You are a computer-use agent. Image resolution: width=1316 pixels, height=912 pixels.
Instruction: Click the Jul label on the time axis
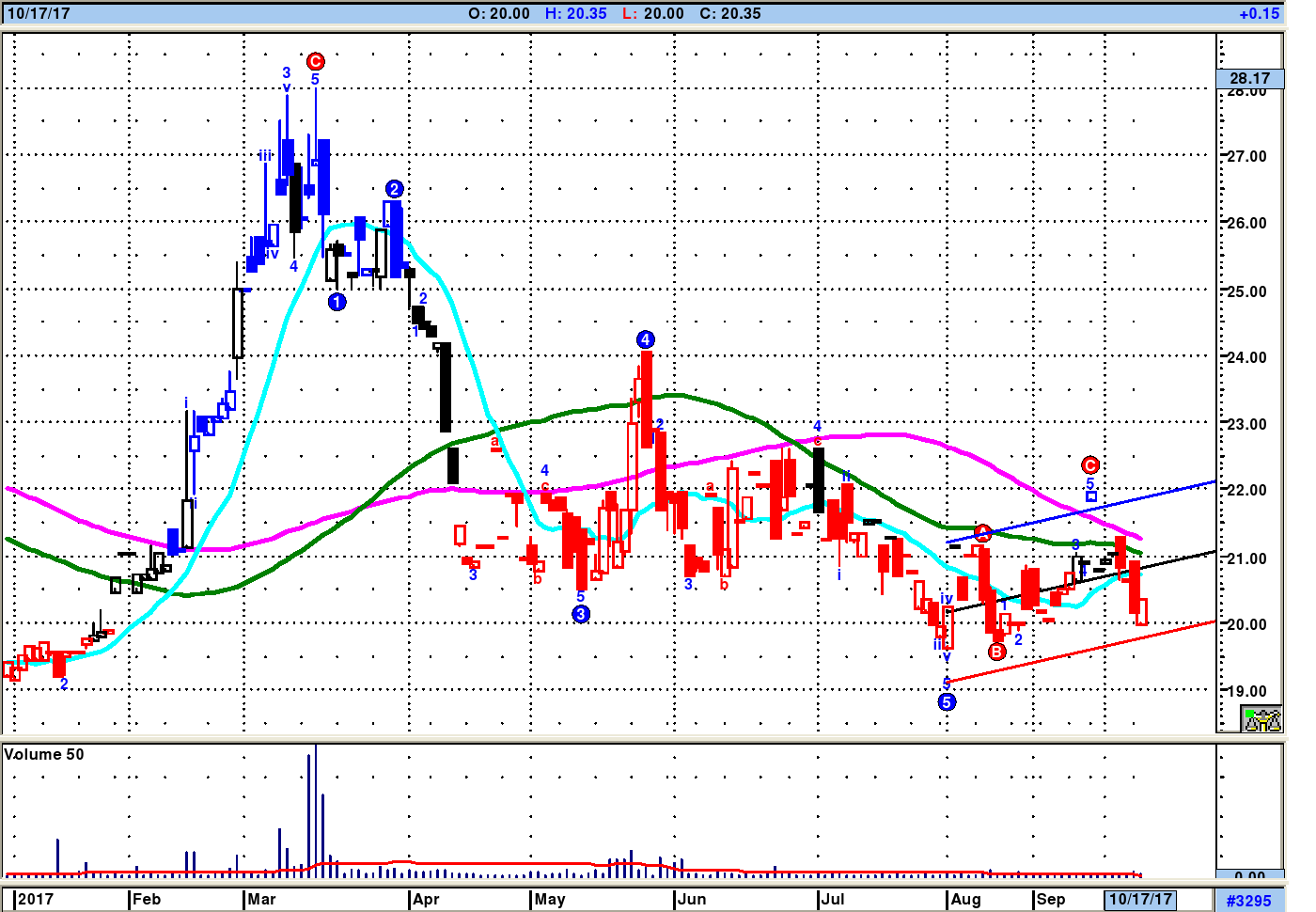click(x=832, y=899)
